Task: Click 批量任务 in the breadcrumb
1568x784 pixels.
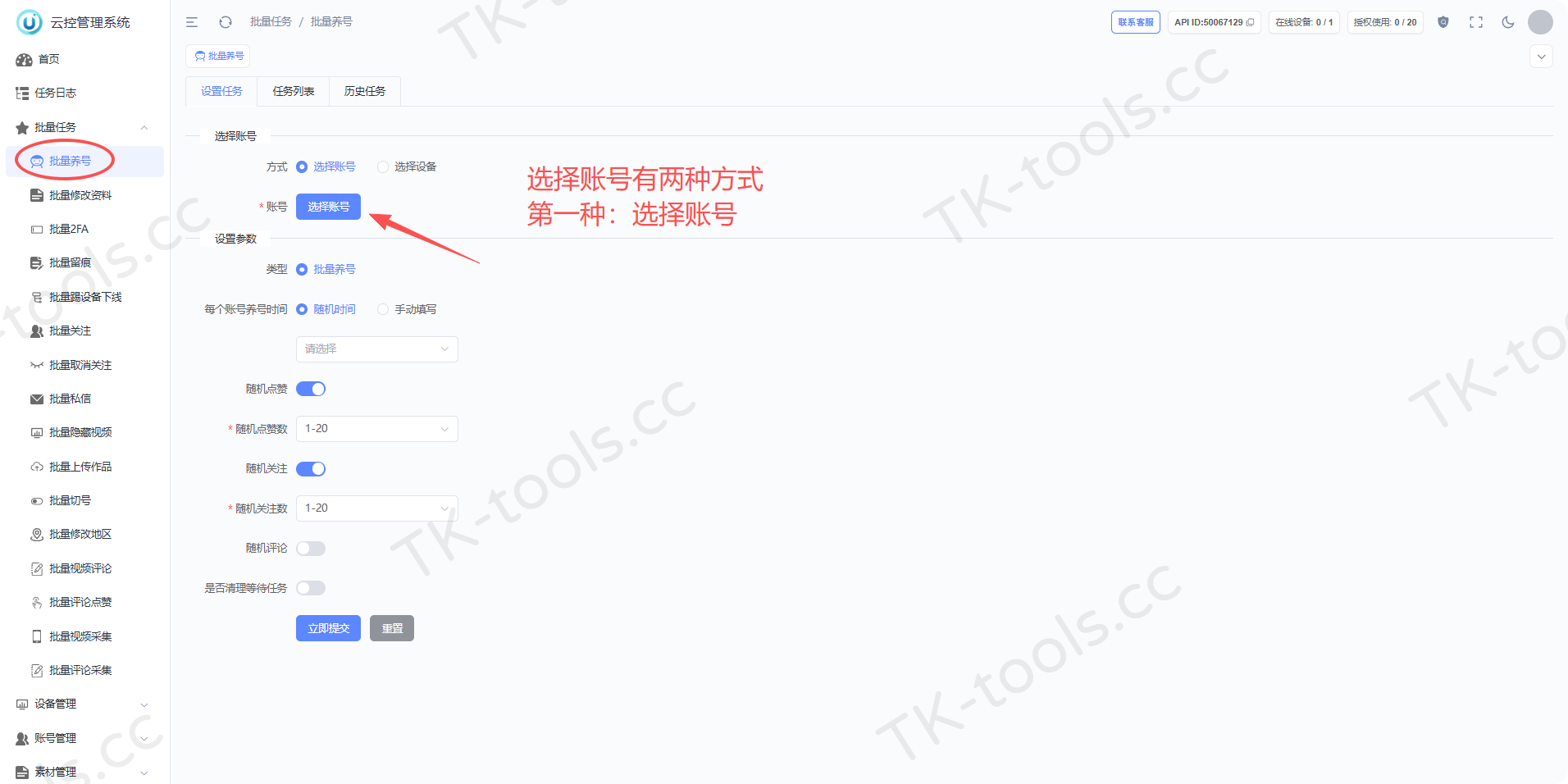Action: coord(271,21)
